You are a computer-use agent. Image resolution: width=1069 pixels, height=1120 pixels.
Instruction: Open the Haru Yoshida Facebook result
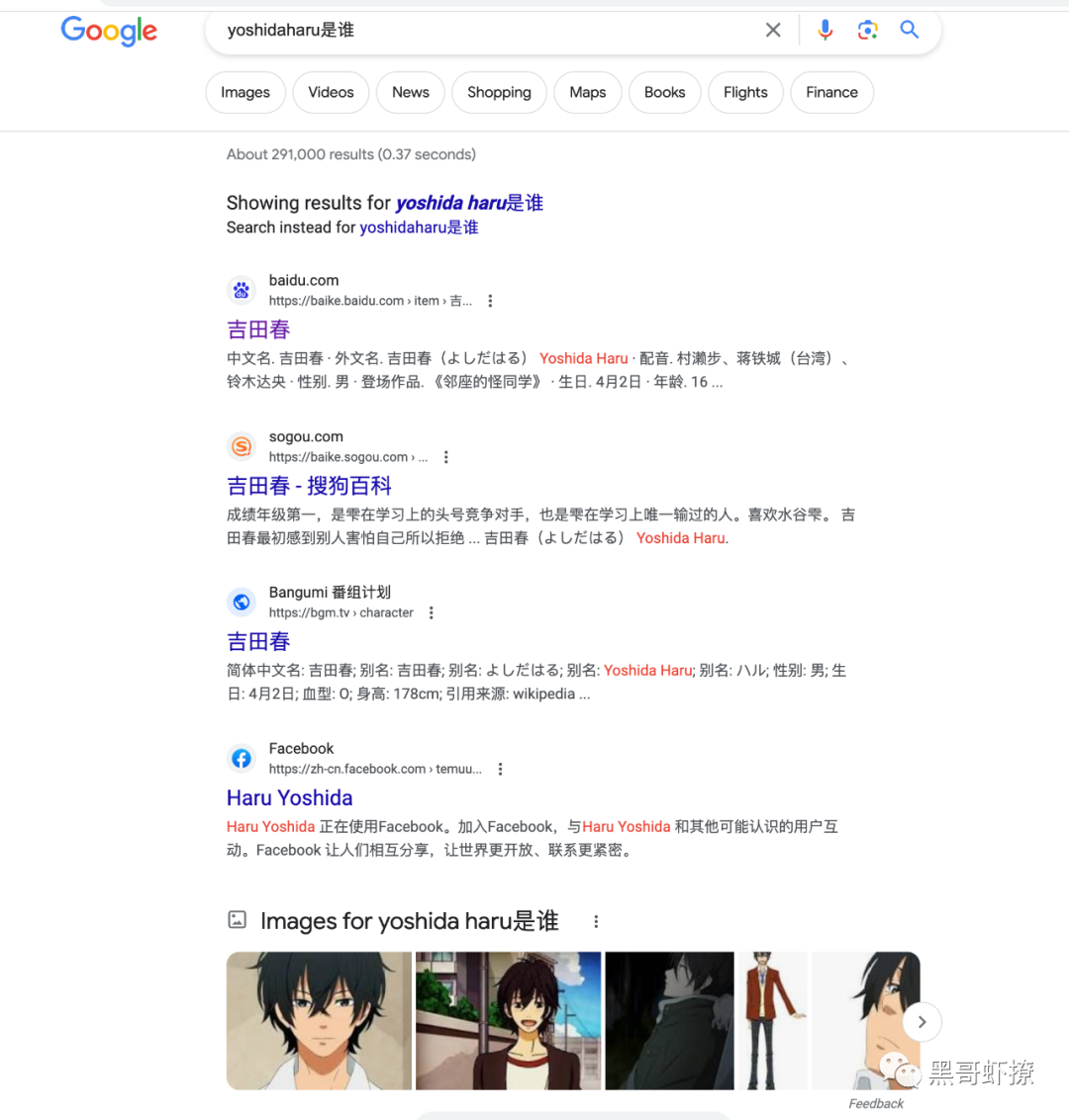289,797
